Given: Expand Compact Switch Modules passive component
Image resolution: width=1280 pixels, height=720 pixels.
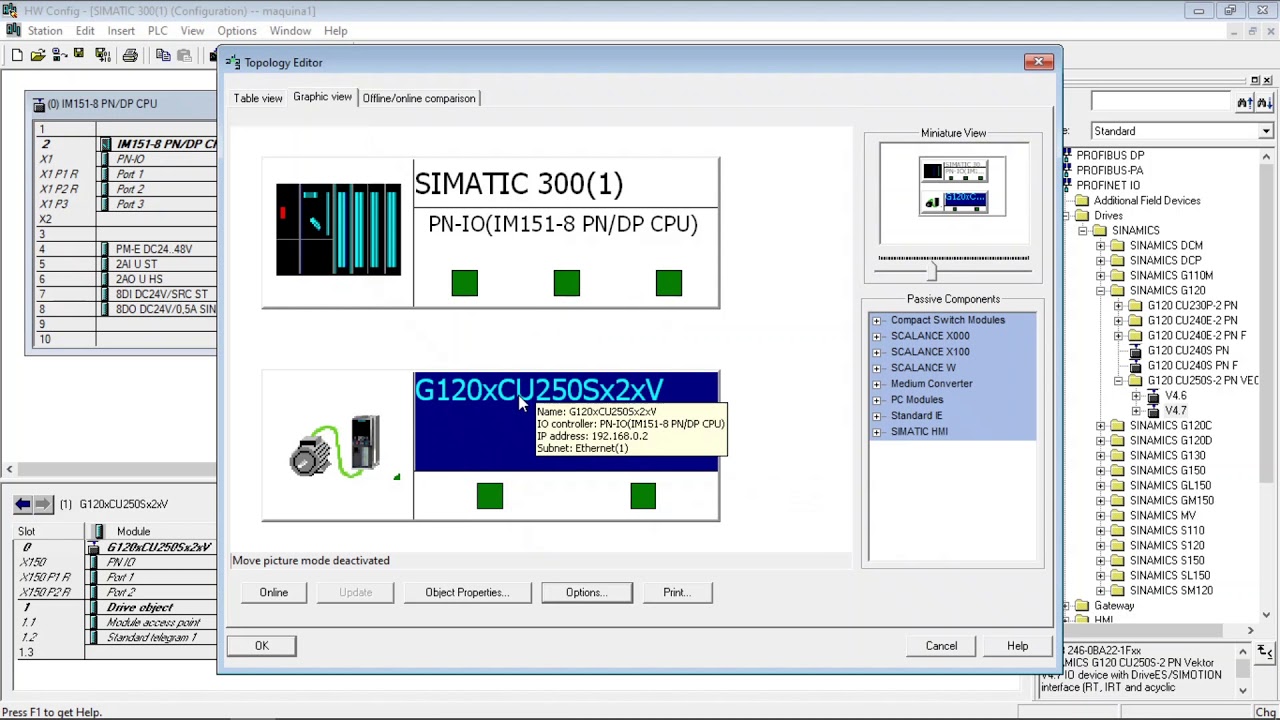Looking at the screenshot, I should [x=877, y=320].
